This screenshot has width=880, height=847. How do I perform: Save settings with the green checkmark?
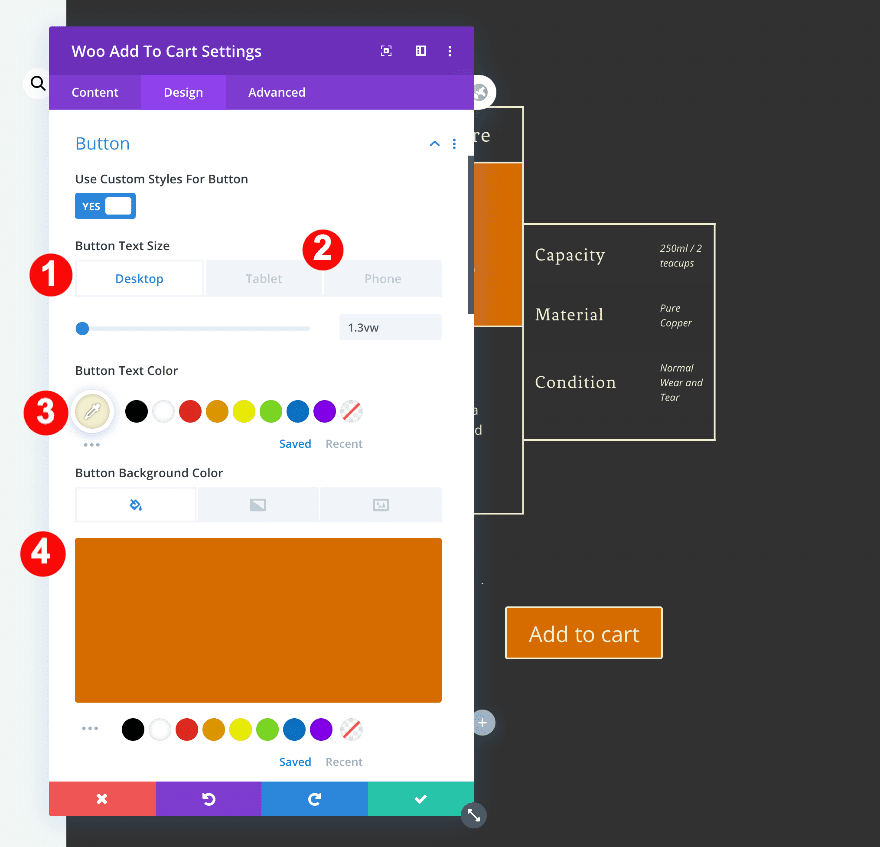tap(421, 799)
